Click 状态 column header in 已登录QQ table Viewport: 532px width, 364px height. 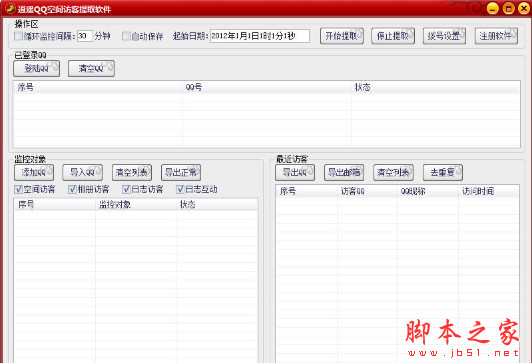click(436, 88)
